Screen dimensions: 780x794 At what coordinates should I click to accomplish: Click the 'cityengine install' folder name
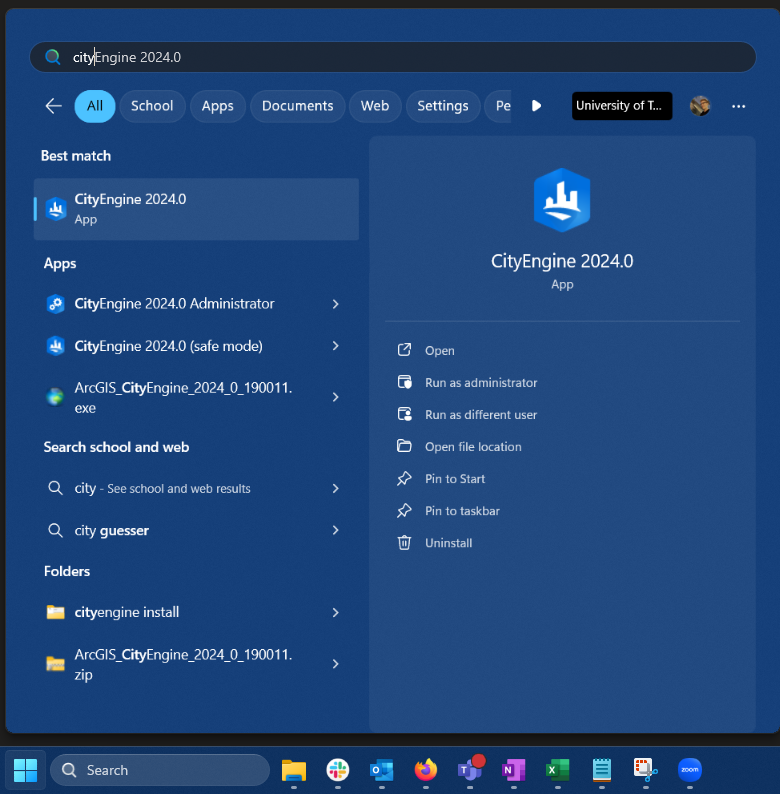[x=127, y=612]
